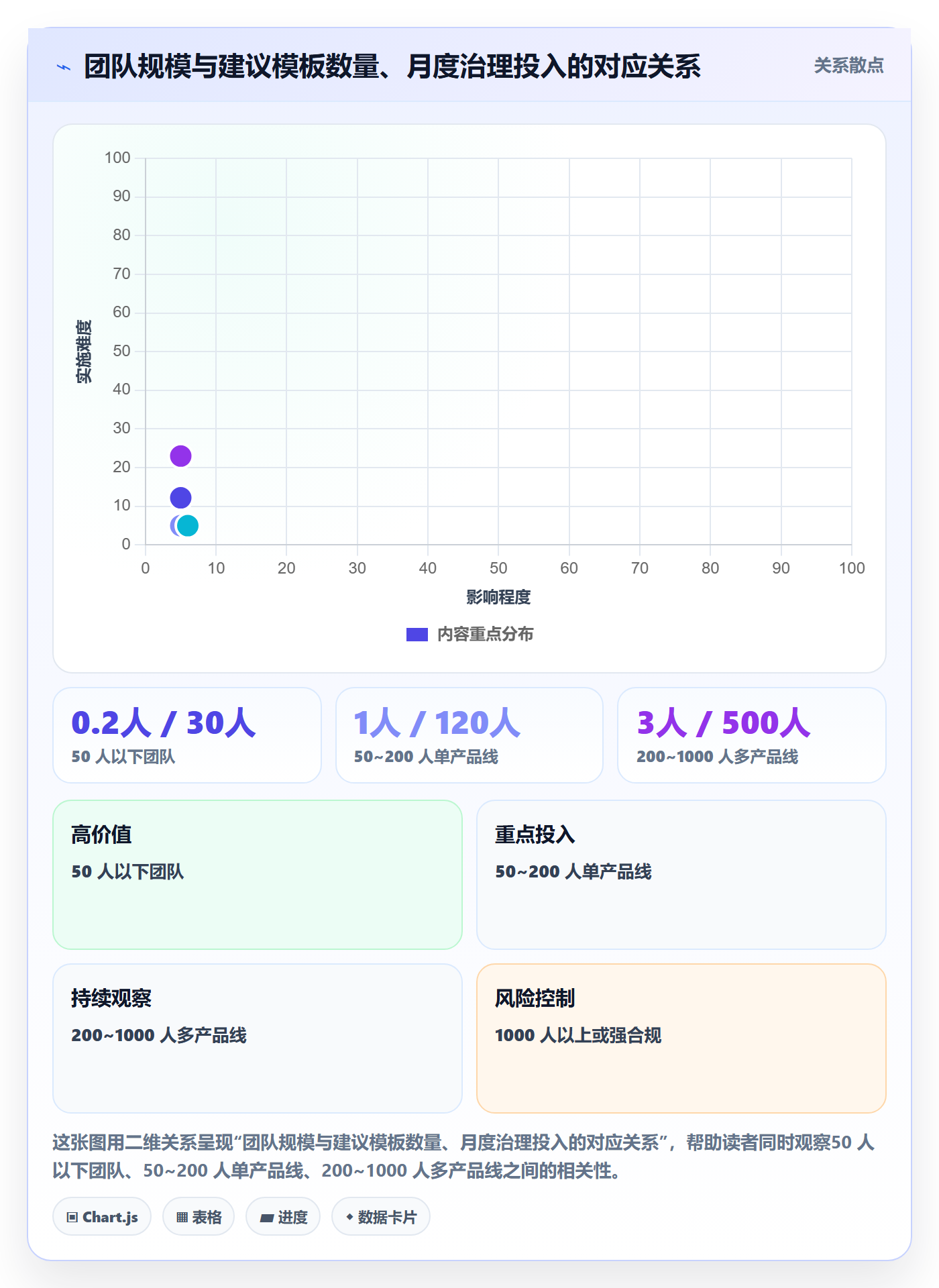Select the 重点投入 quadrant card
This screenshot has width=939, height=1288.
point(681,875)
